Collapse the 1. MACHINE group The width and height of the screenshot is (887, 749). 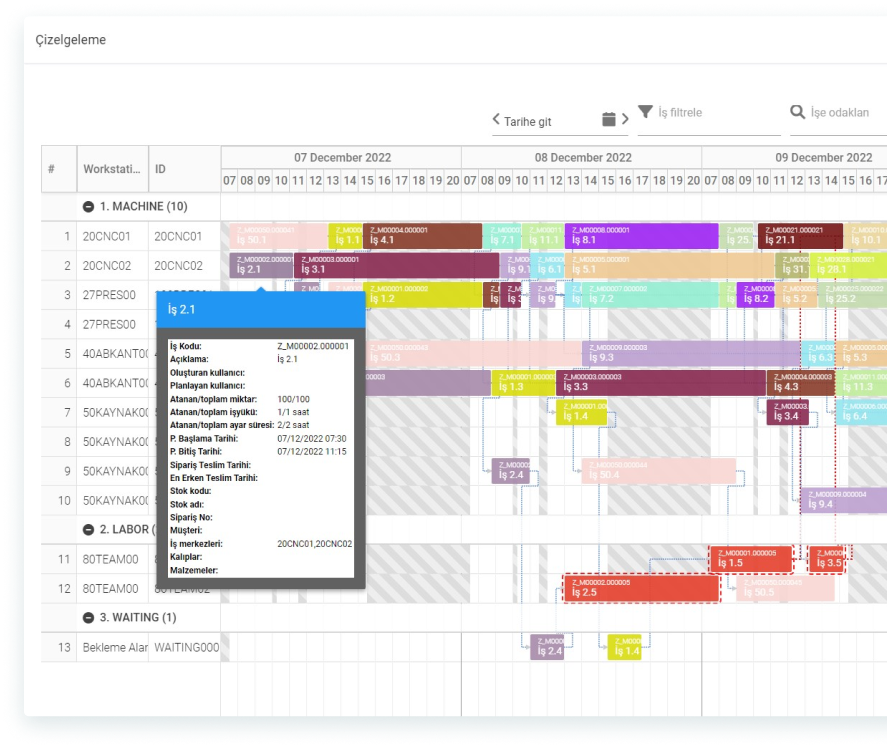tap(89, 206)
